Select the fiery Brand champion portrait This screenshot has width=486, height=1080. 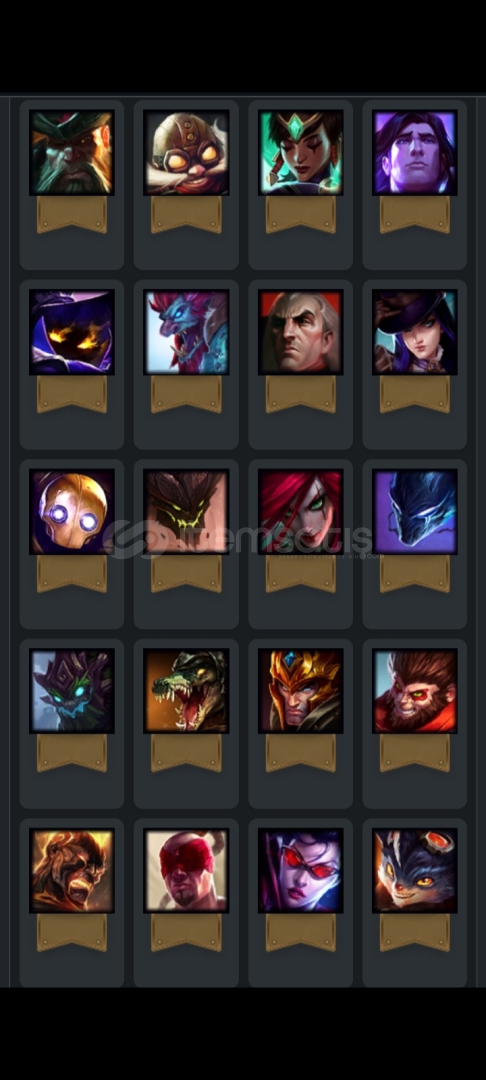click(72, 871)
